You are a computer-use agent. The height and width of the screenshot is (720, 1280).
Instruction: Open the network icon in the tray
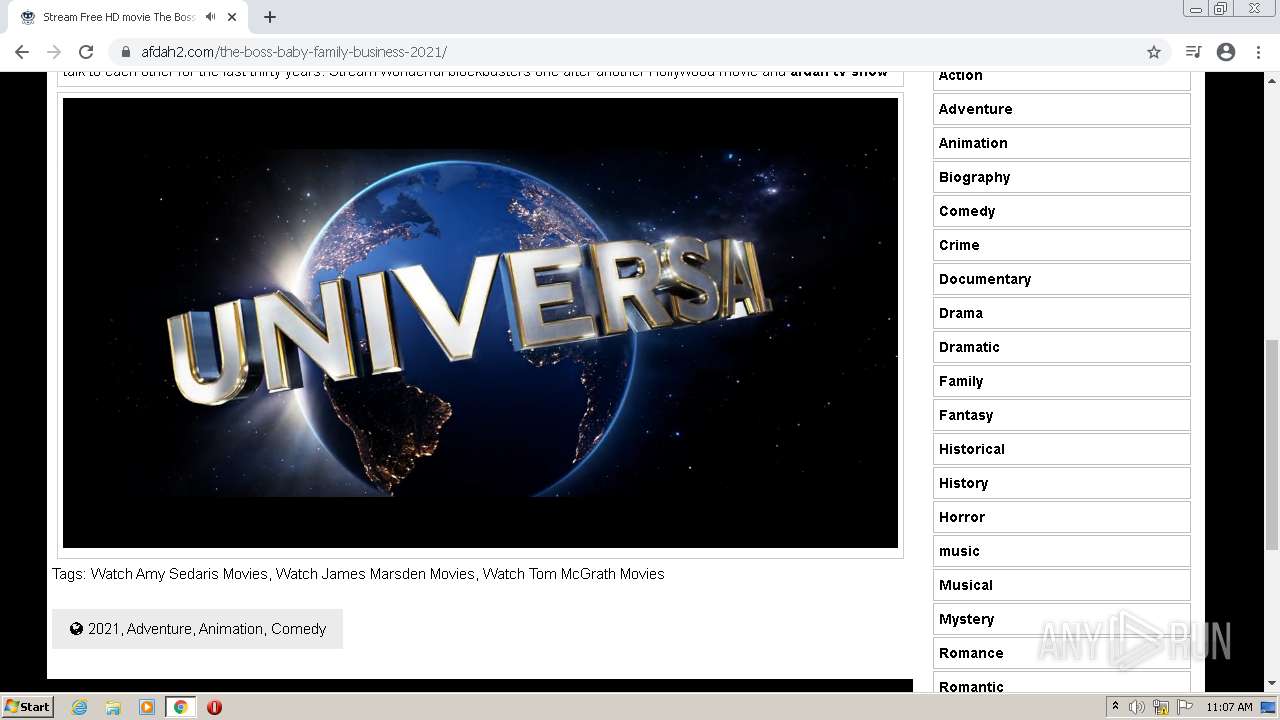1161,707
